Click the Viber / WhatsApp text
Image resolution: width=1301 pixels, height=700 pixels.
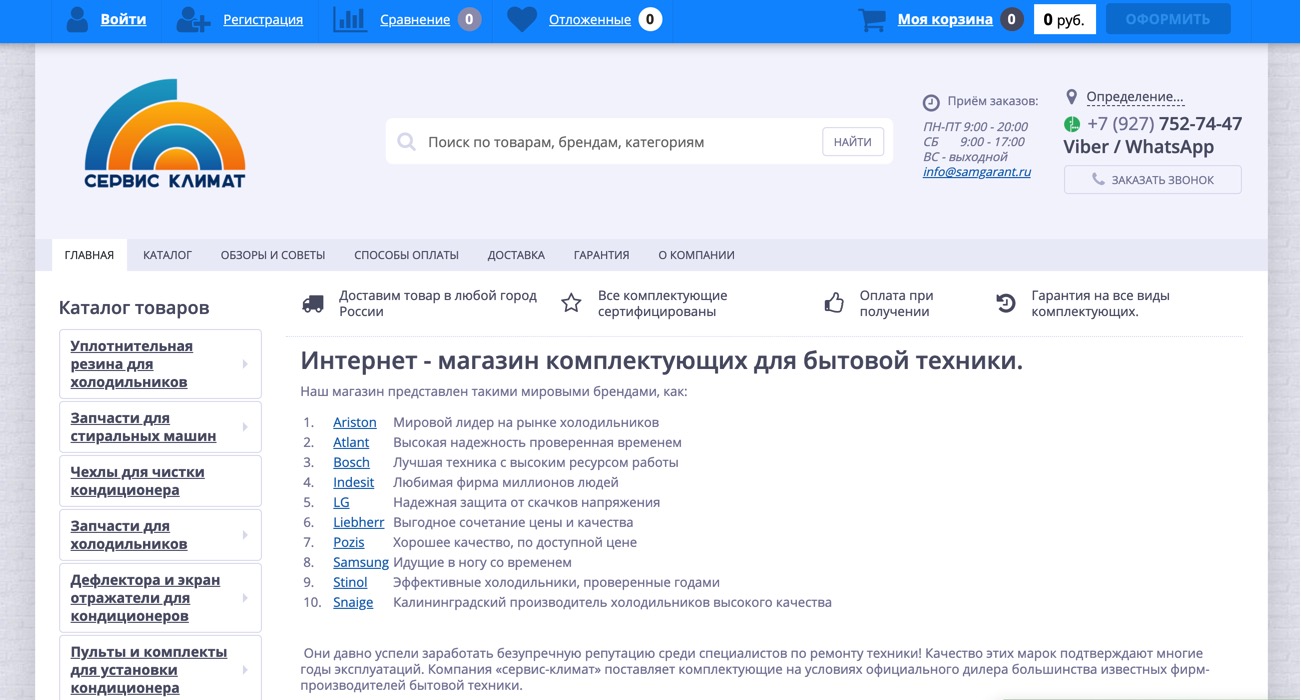[x=1138, y=147]
